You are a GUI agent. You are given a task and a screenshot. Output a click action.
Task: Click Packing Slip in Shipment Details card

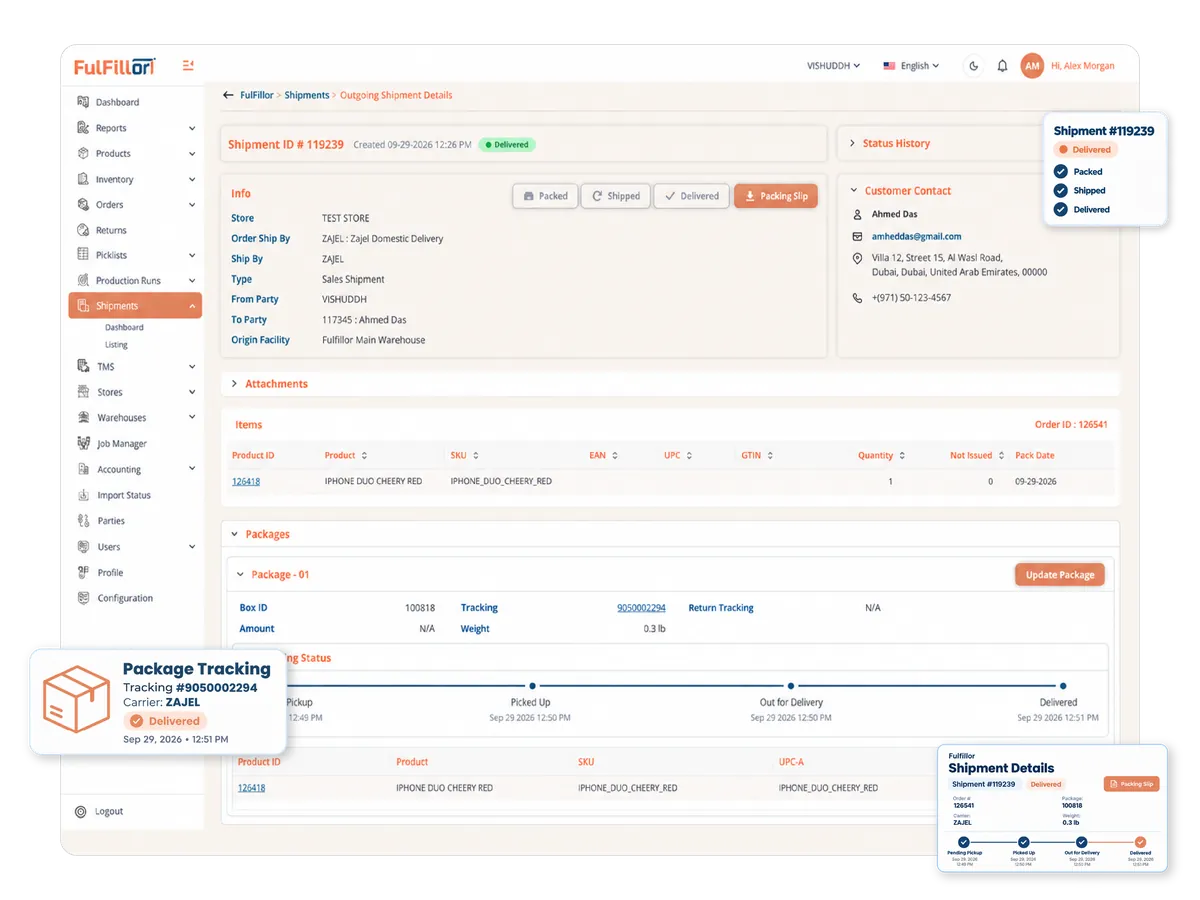pyautogui.click(x=1131, y=784)
